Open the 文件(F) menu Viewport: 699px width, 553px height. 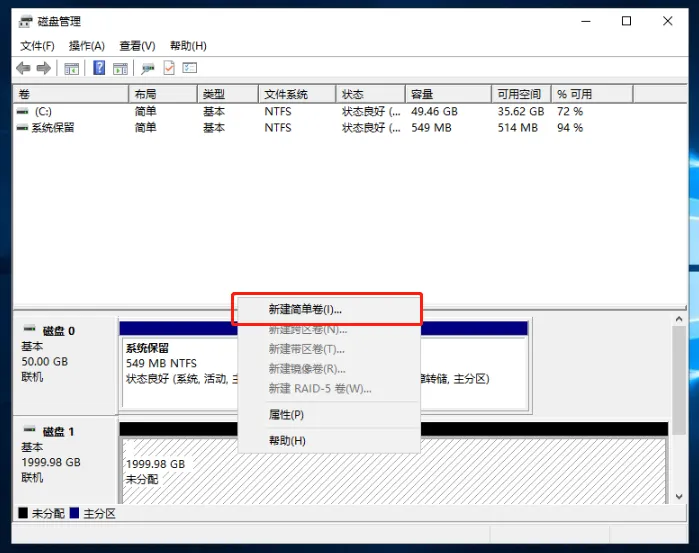coord(37,45)
